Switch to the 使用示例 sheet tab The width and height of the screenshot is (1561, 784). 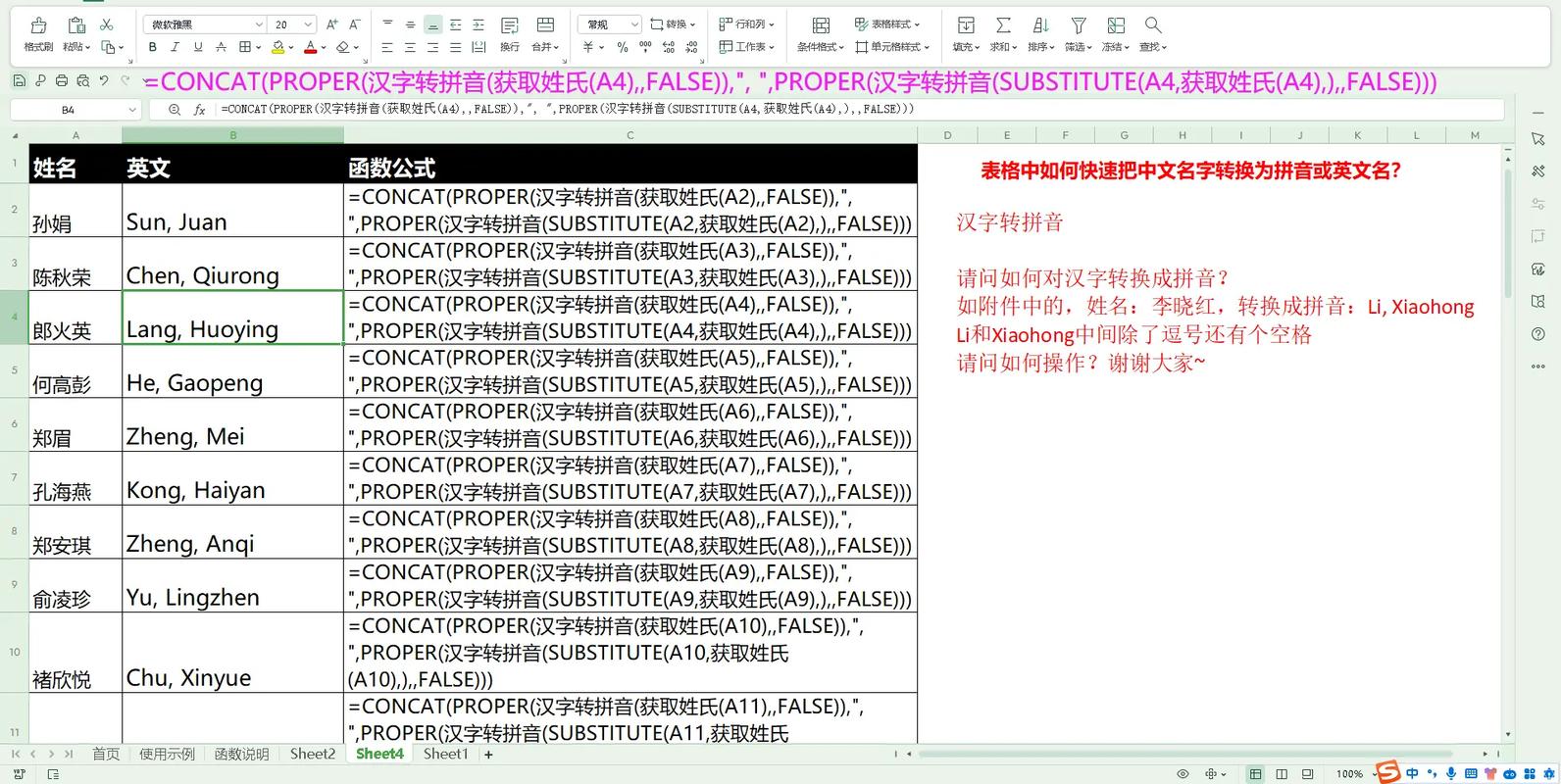(167, 754)
